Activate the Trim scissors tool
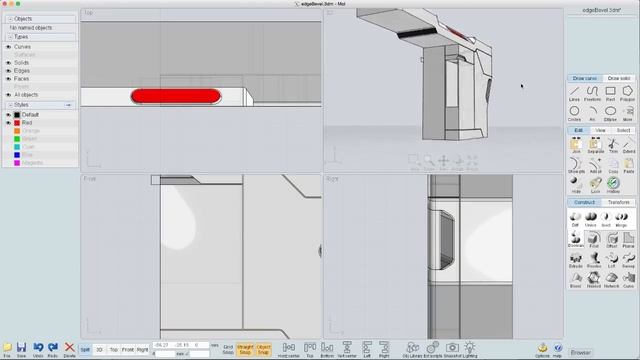This screenshot has height=360, width=640. tap(613, 146)
